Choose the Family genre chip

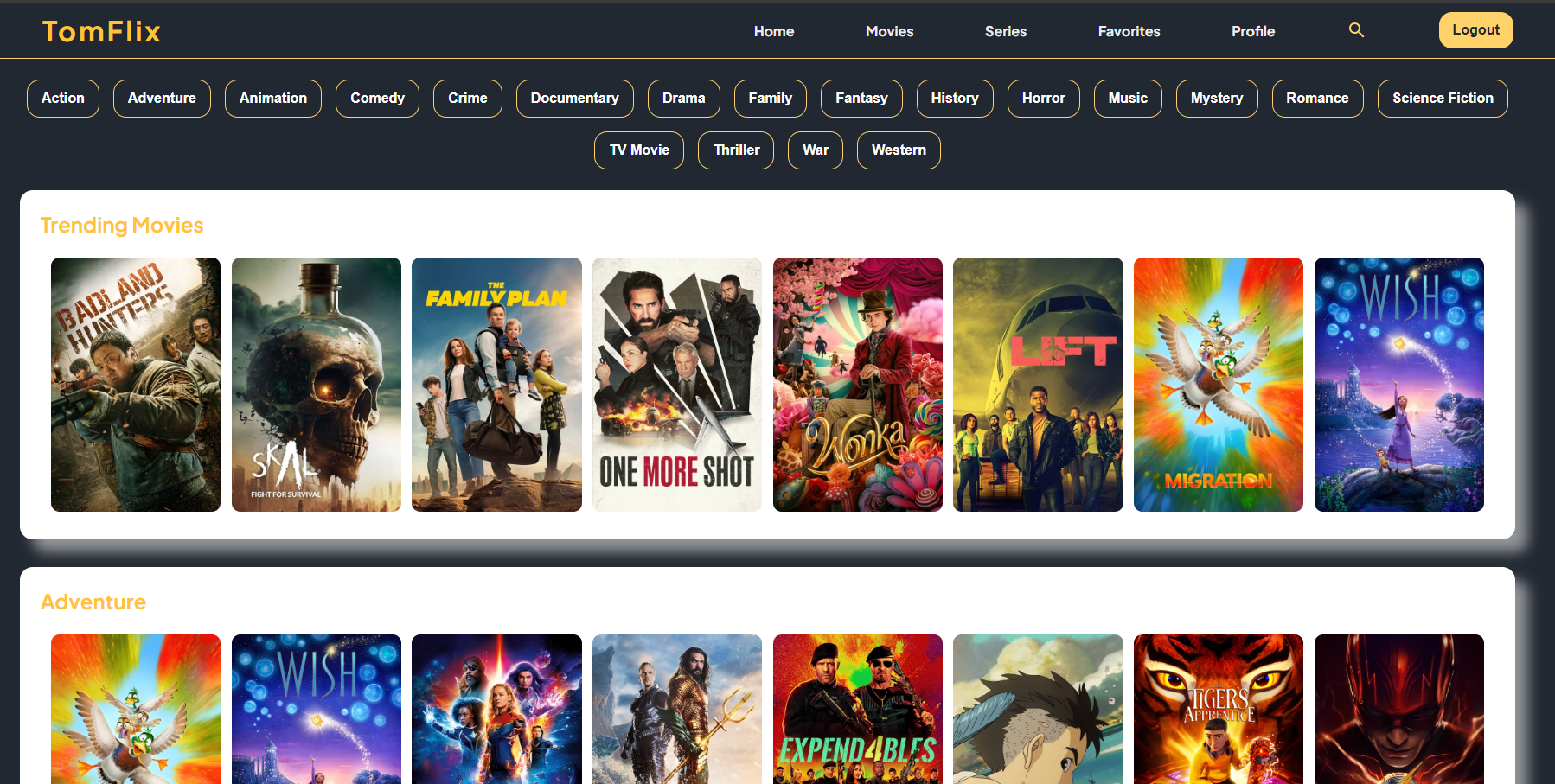[x=771, y=99]
